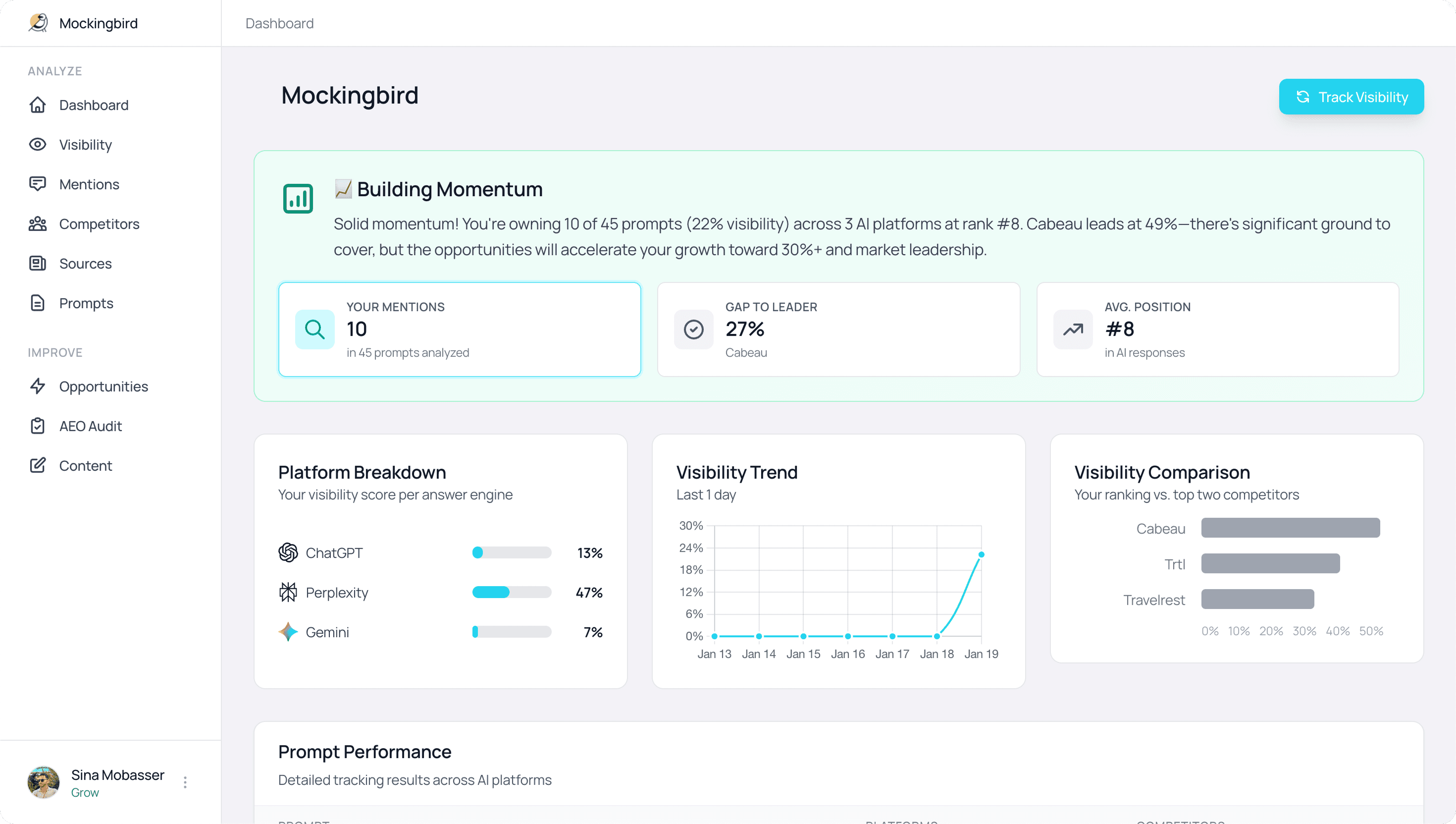Click the Perplexity visibility progress bar
Viewport: 1456px width, 824px height.
[x=512, y=593]
